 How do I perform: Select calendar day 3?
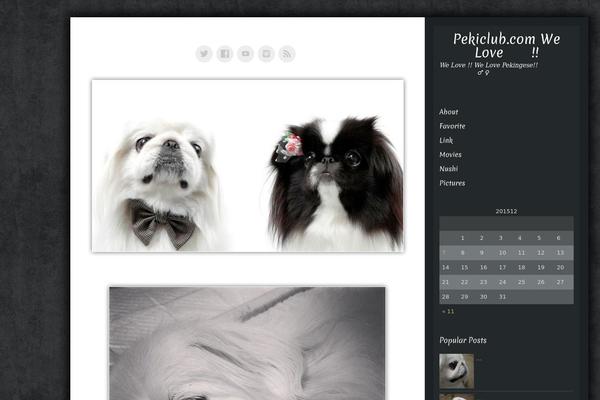501,238
